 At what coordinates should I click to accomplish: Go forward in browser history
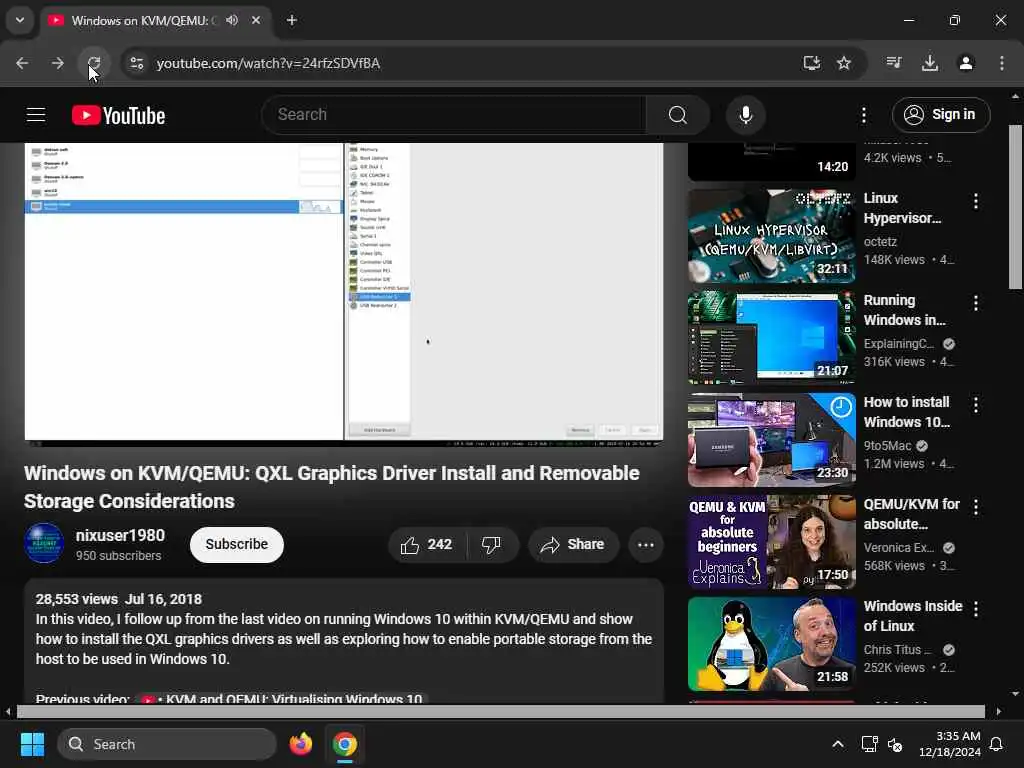(58, 63)
